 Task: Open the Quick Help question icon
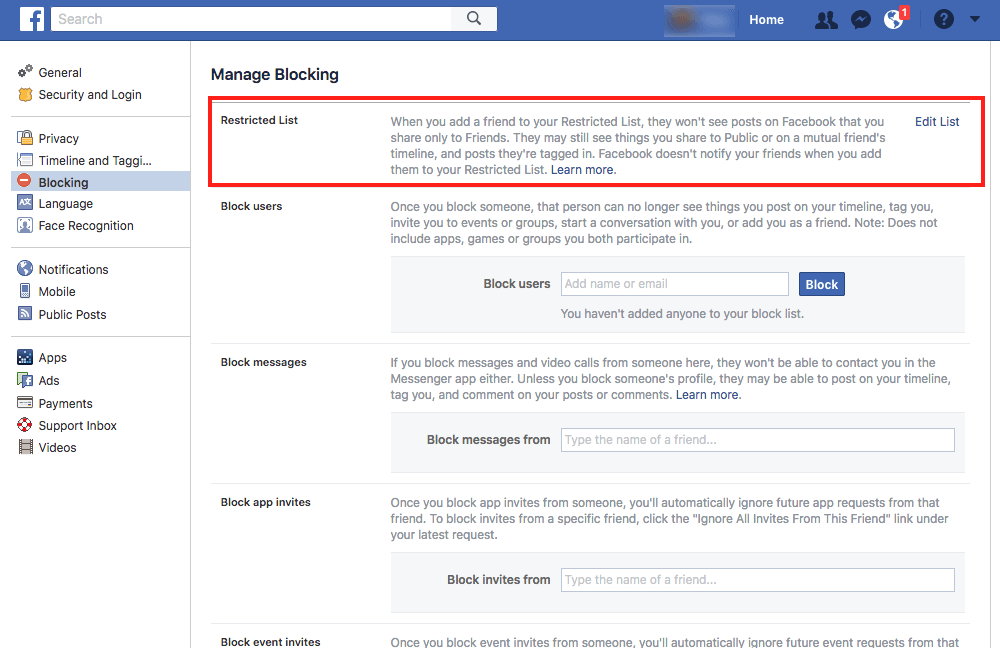point(944,20)
